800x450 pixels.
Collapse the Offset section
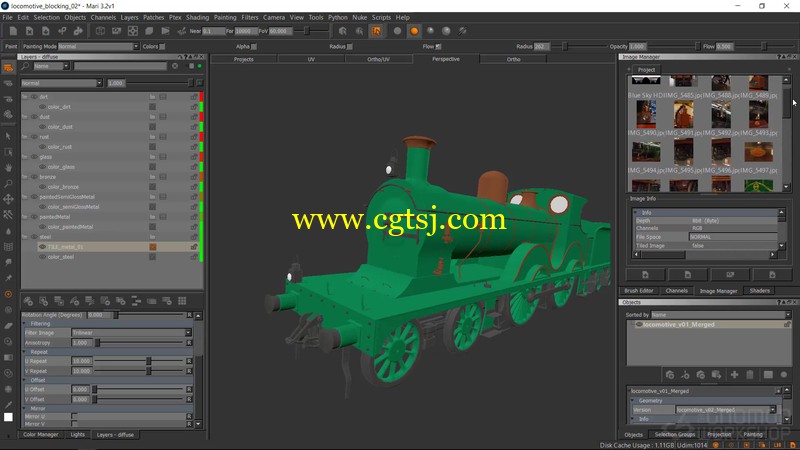coord(24,380)
